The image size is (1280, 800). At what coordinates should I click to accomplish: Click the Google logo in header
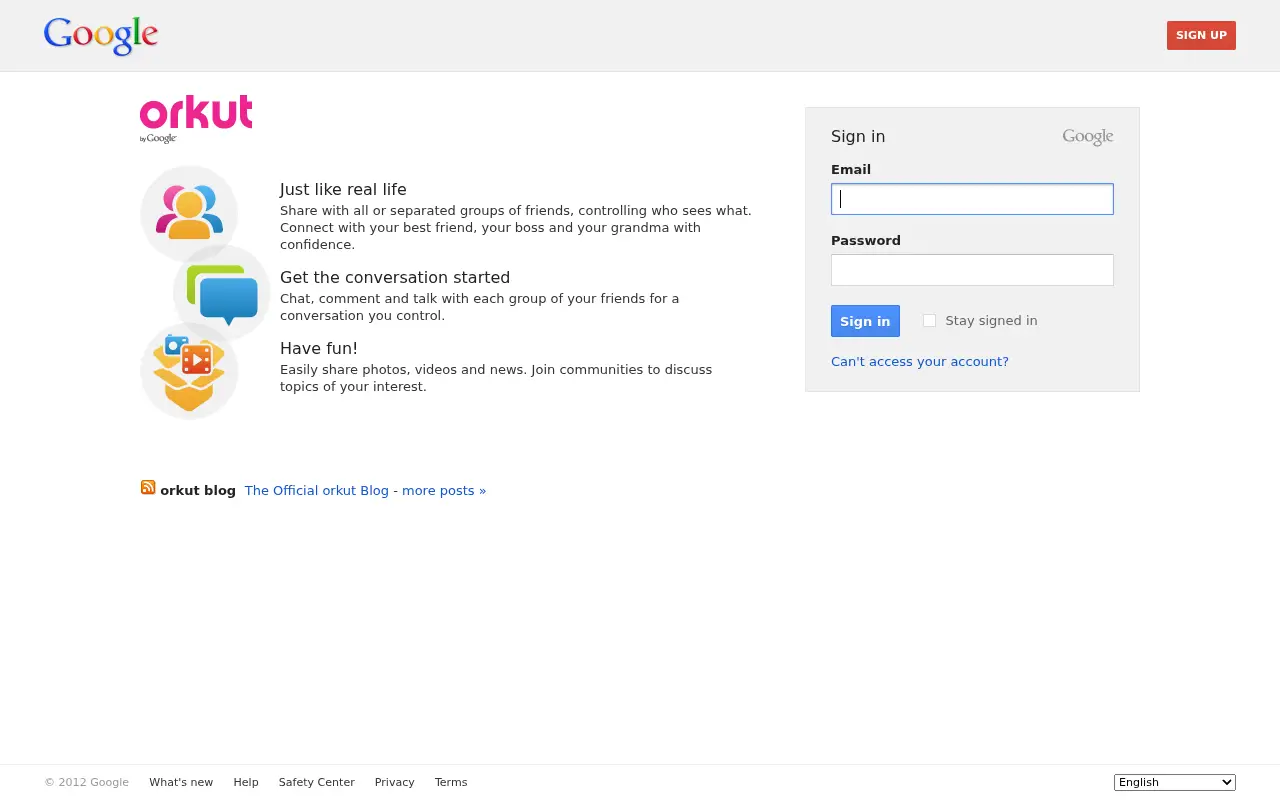[101, 36]
